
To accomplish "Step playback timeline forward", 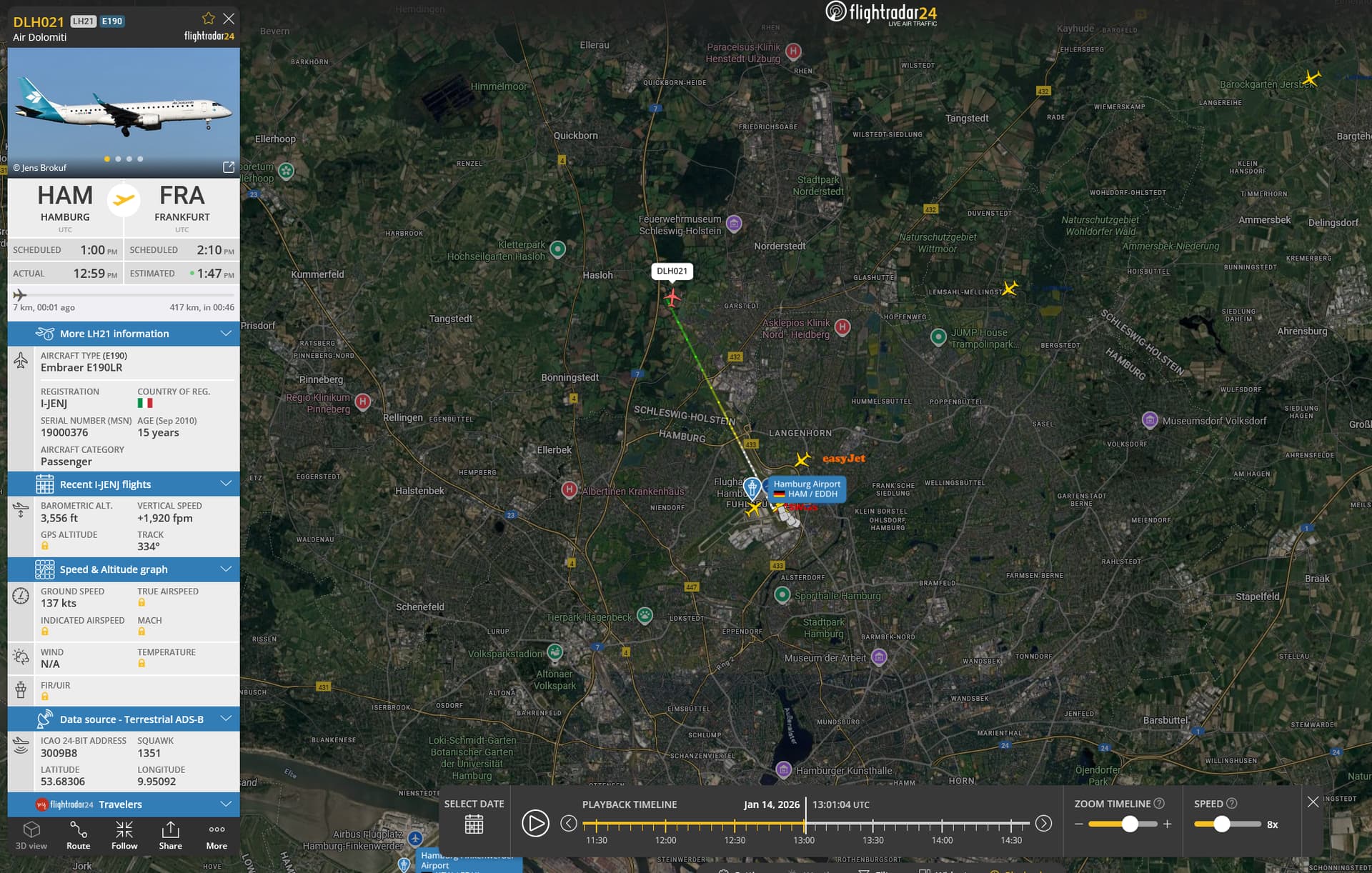I will pos(1043,824).
